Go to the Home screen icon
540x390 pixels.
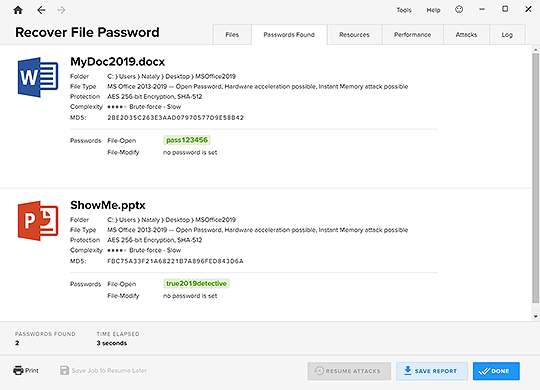[x=18, y=10]
